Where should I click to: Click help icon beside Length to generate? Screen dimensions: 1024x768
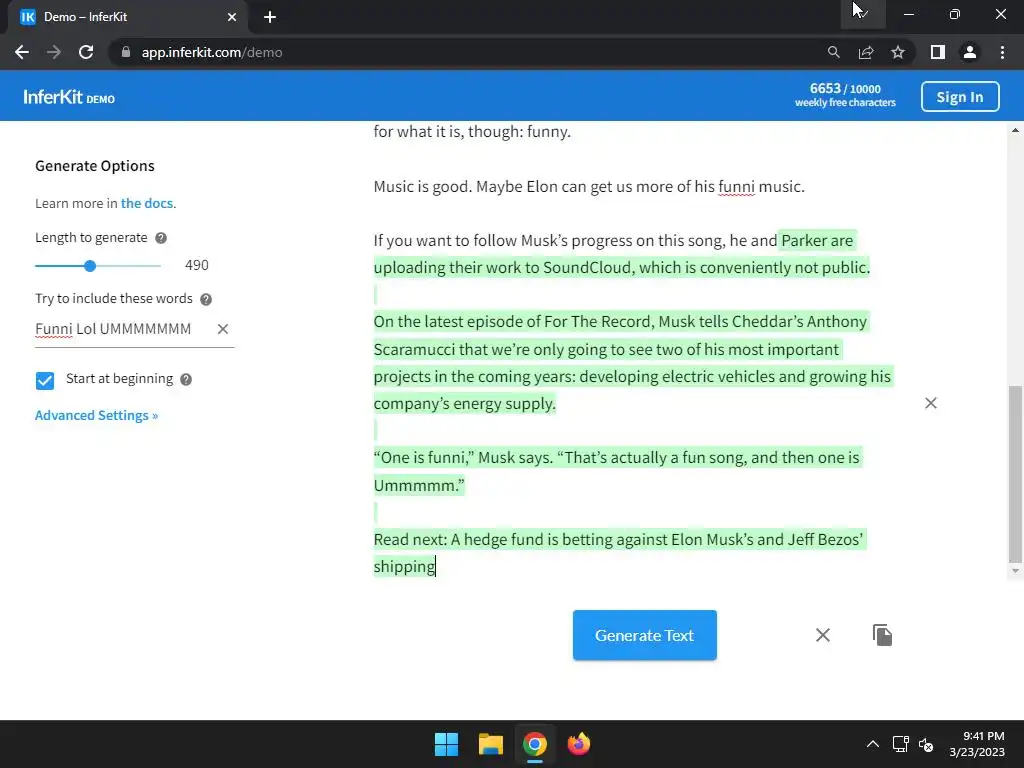point(161,238)
